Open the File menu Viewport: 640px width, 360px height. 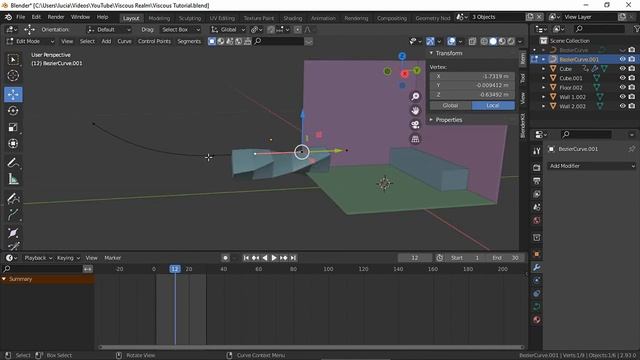20,17
